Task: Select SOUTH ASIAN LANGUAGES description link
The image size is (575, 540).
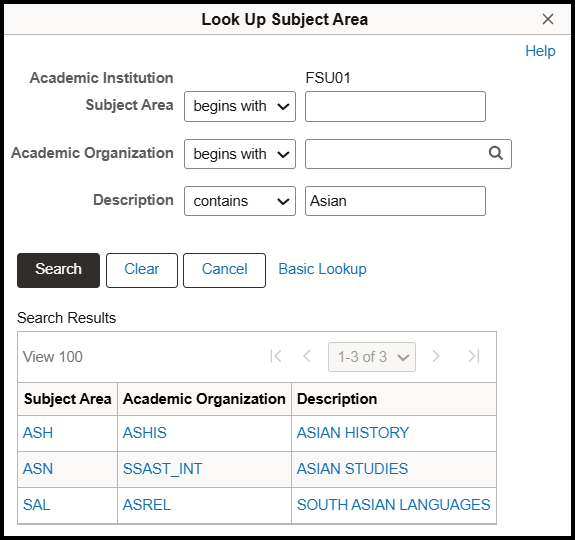Action: click(x=393, y=505)
